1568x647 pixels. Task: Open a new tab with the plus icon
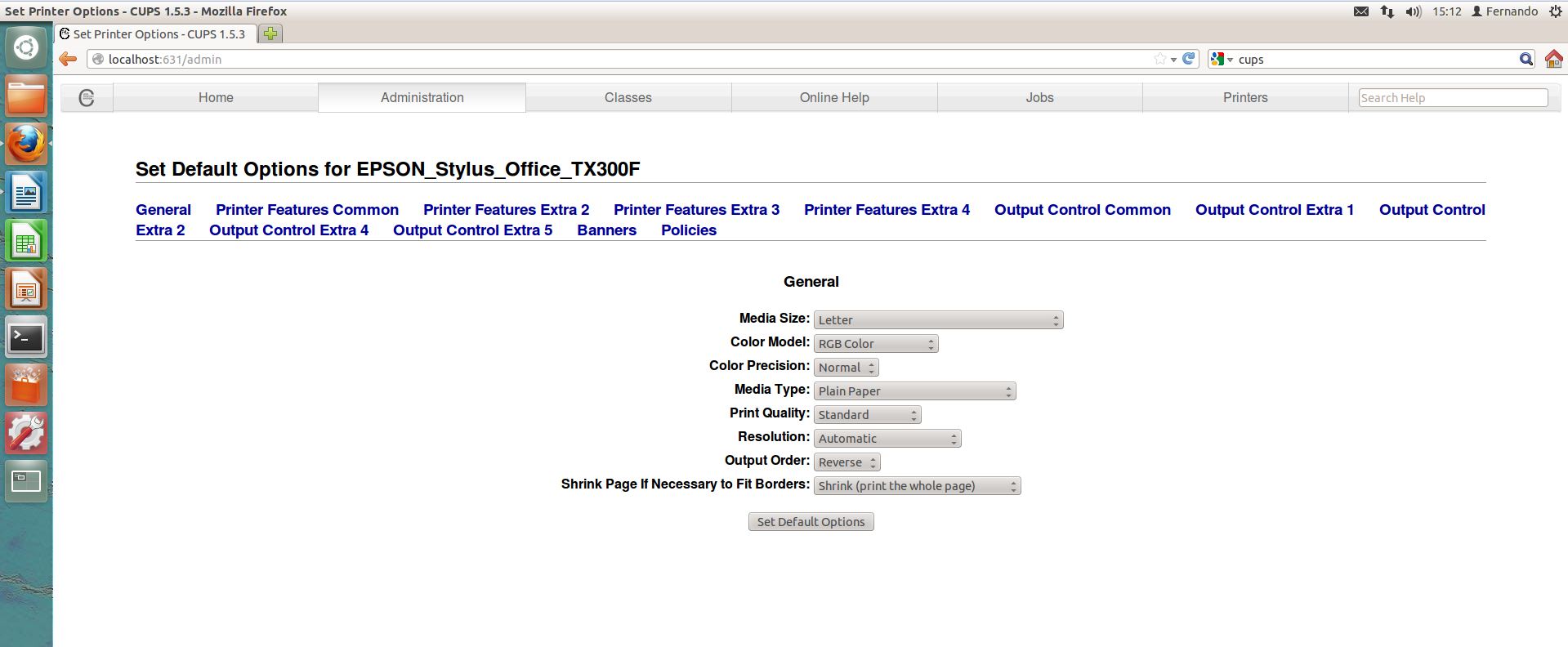point(270,33)
